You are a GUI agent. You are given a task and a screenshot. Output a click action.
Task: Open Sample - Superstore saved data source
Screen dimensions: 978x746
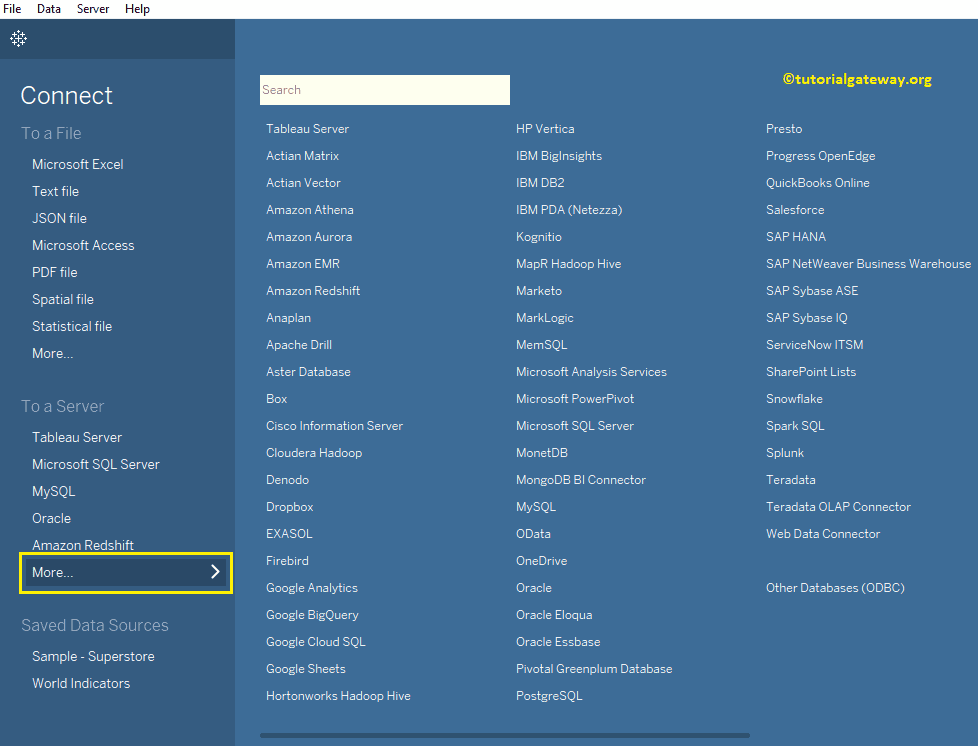click(94, 656)
